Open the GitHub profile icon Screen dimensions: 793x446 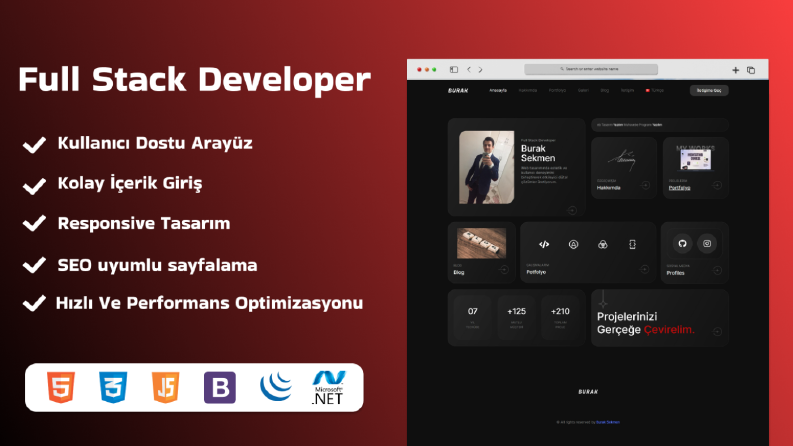click(682, 244)
